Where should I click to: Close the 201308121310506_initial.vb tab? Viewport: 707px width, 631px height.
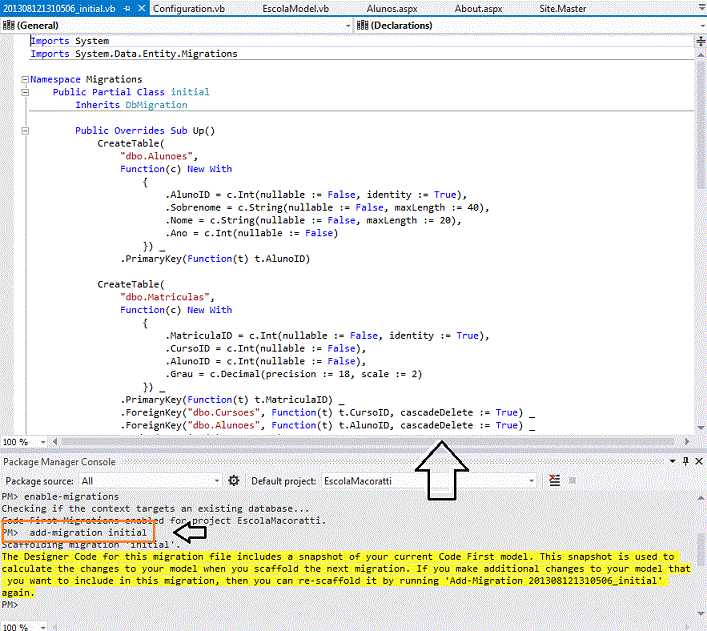coord(142,8)
